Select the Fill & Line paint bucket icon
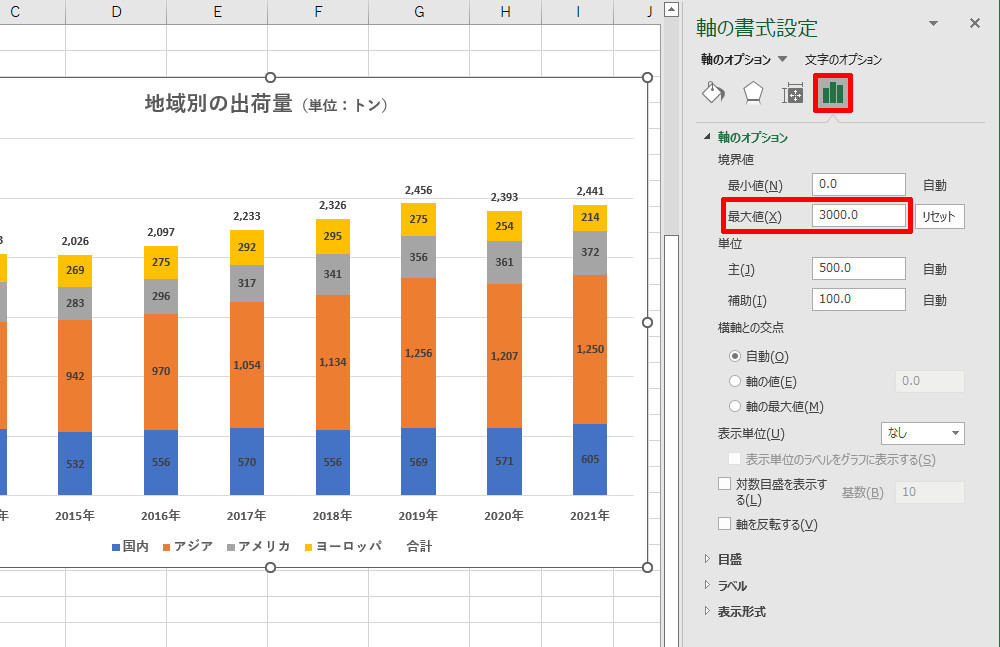The width and height of the screenshot is (1000, 647). 713,92
